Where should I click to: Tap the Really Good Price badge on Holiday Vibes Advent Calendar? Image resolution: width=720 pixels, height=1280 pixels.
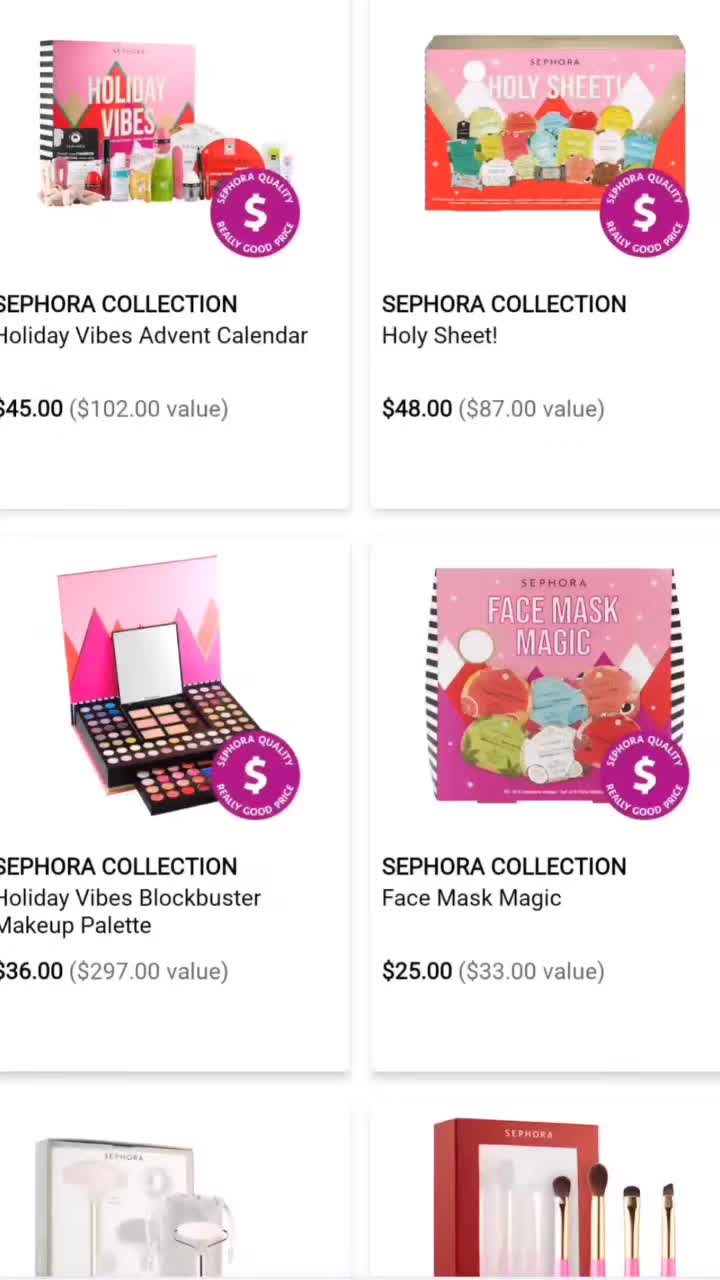click(256, 213)
